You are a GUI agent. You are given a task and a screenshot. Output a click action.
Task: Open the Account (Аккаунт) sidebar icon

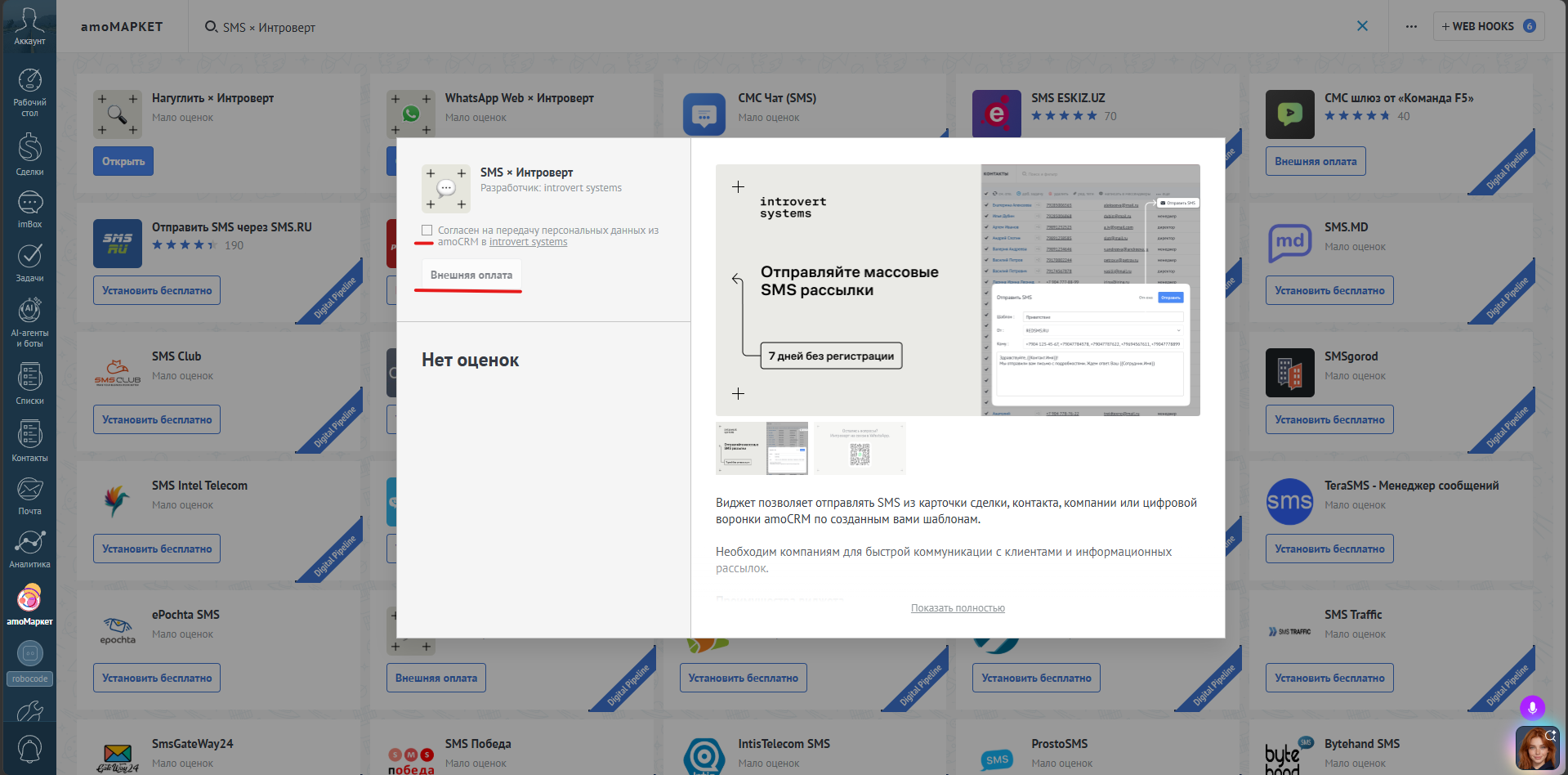click(29, 26)
